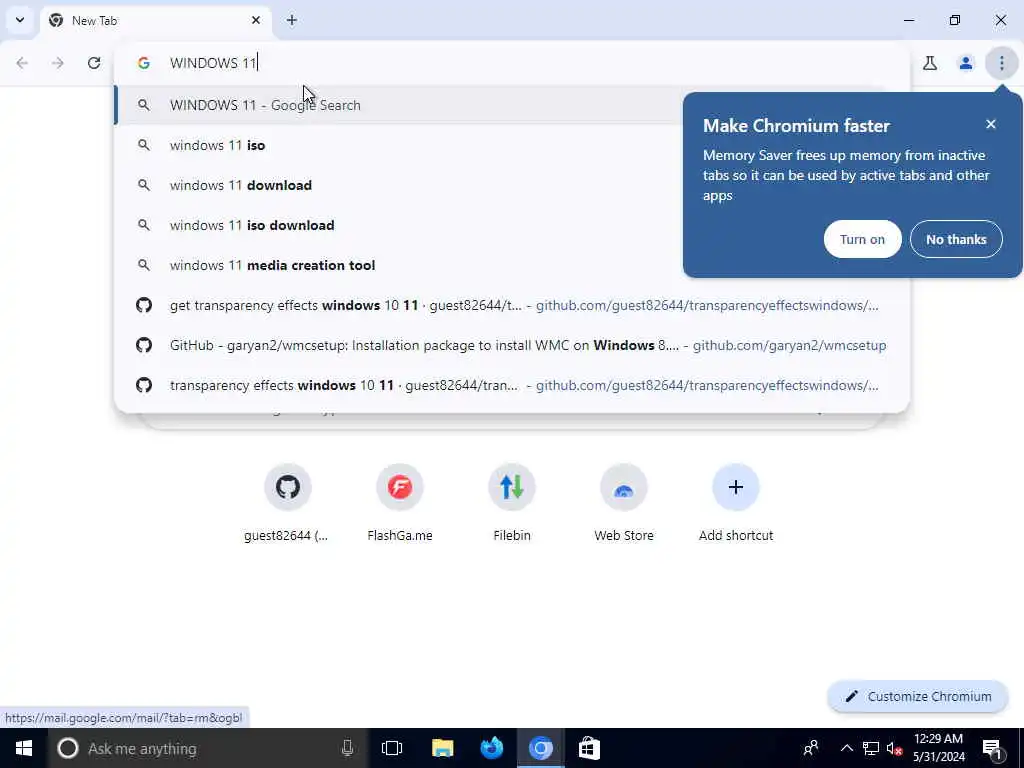Open network status tray icon

871,748
